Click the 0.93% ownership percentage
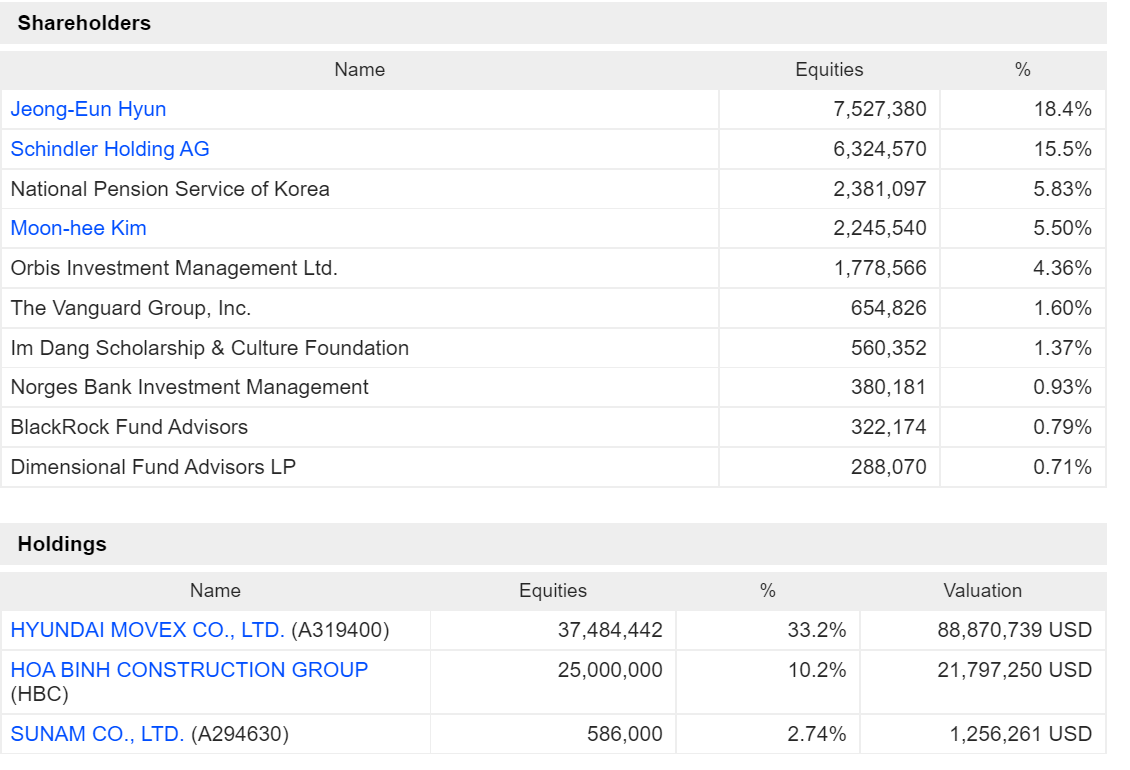The height and width of the screenshot is (770, 1130). [1062, 387]
